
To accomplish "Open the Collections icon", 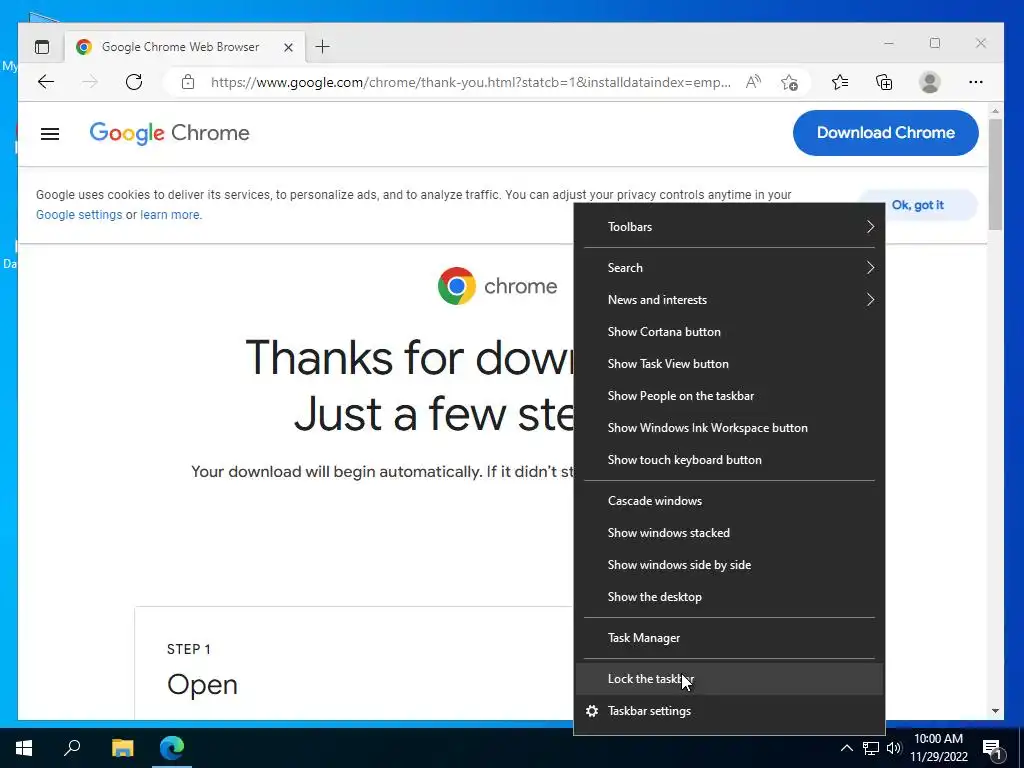I will coord(884,82).
